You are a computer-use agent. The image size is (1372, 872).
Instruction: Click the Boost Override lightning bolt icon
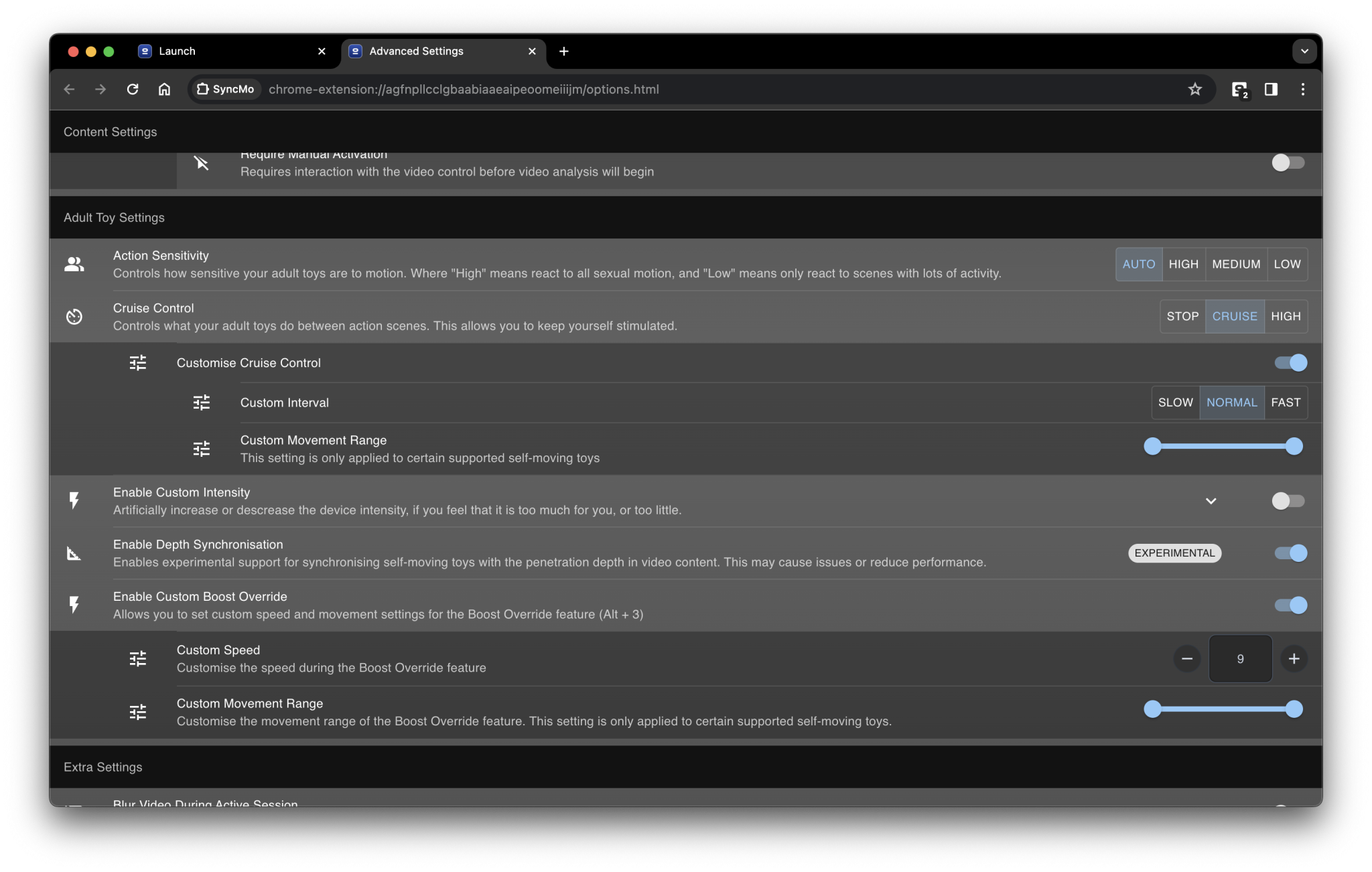(74, 605)
